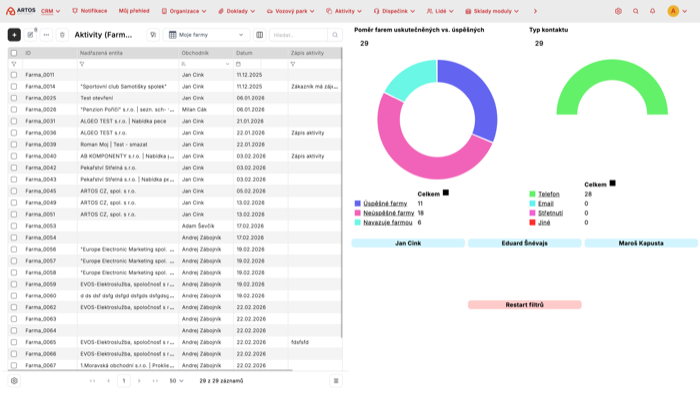Tick checkbox for Farma_0053
Screen dimensions: 700x393
(14, 226)
